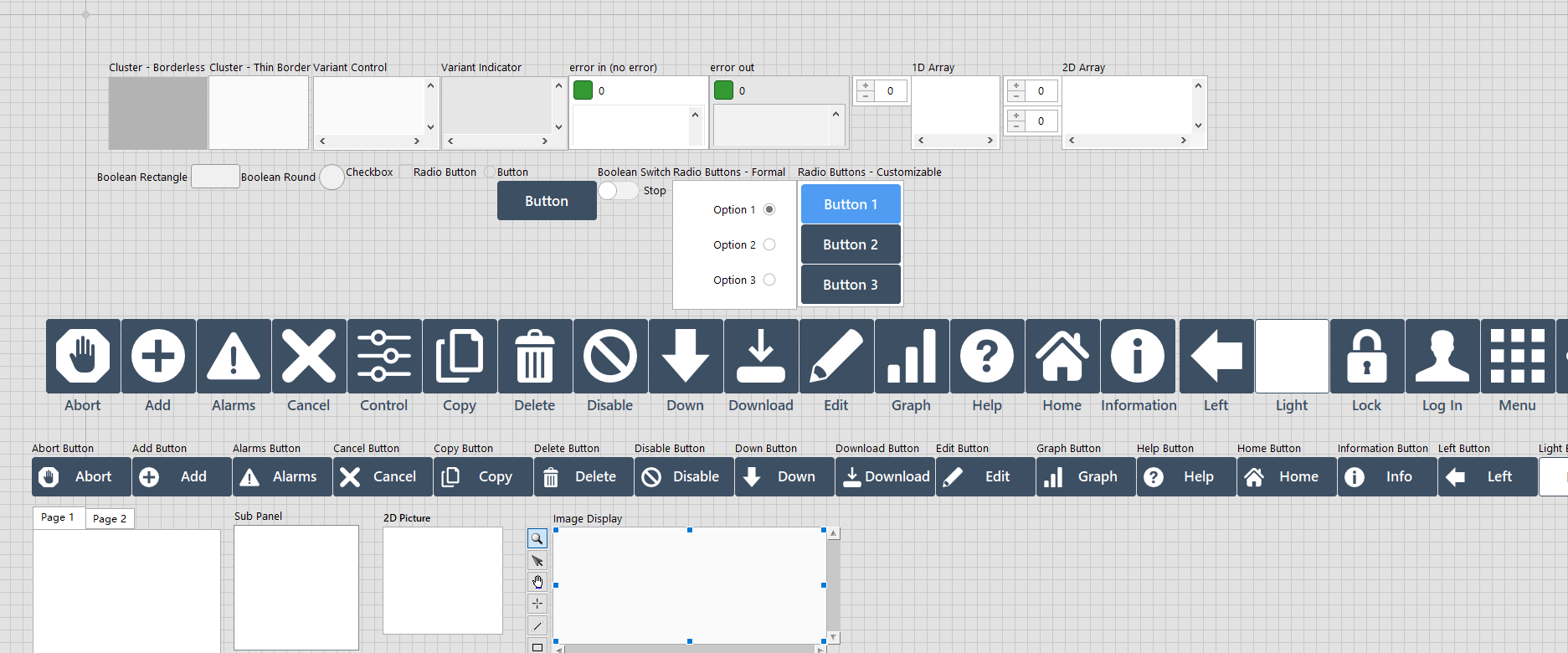Click the large Light indicator button
This screenshot has height=653, width=1568.
(x=1292, y=356)
